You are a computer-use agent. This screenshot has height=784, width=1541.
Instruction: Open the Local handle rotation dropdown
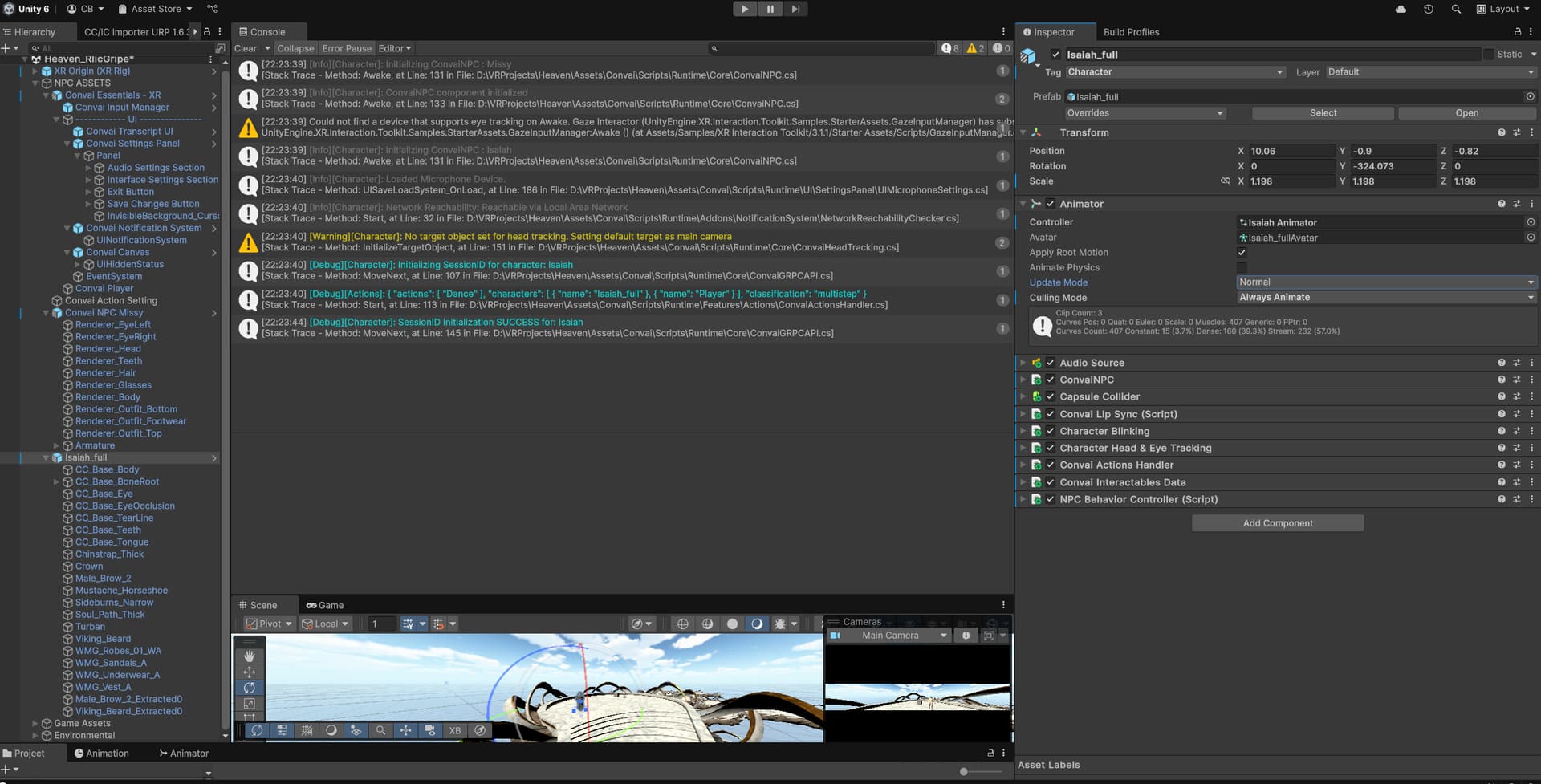pyautogui.click(x=326, y=624)
